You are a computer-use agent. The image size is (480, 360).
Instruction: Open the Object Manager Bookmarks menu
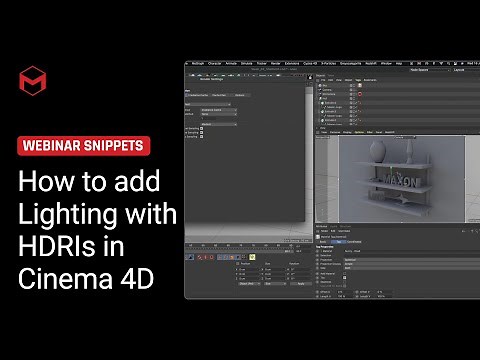(x=370, y=80)
